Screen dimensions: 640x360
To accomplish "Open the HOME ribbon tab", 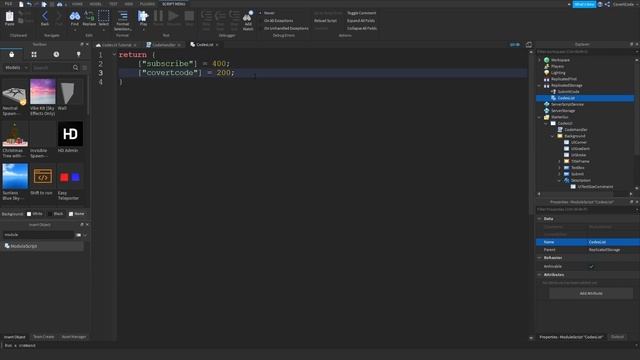I will (77, 4).
